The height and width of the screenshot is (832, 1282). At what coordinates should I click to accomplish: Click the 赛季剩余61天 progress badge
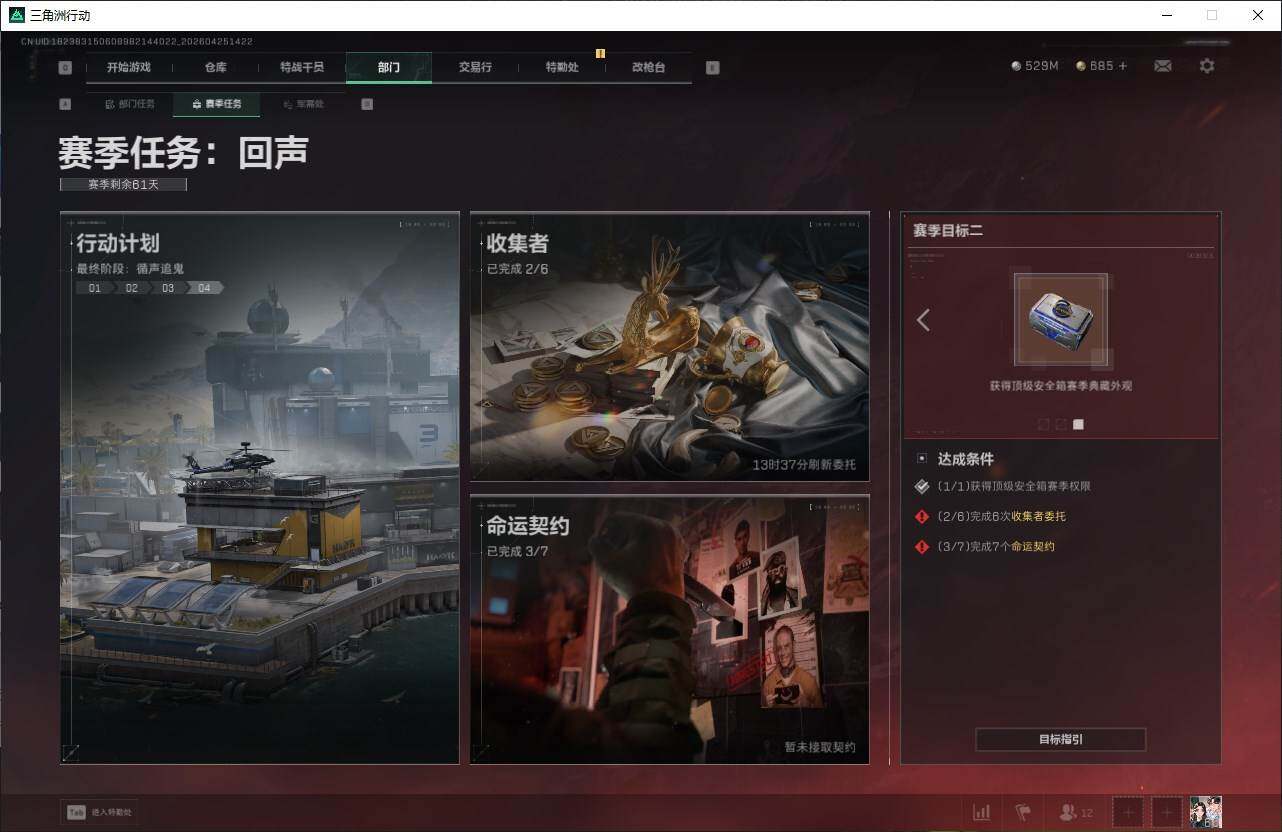(x=122, y=184)
